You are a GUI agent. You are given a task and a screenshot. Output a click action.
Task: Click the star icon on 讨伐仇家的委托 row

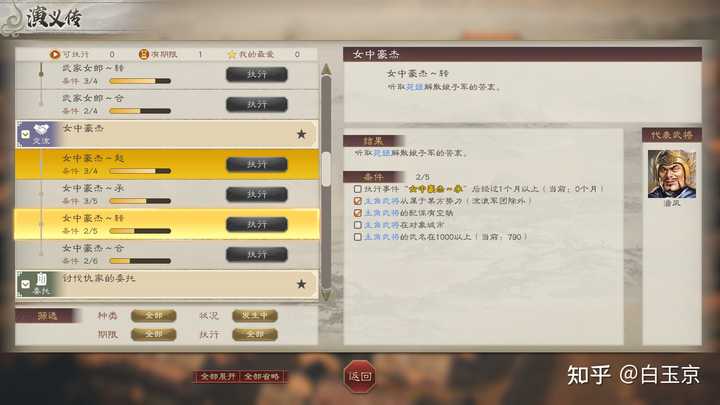pyautogui.click(x=301, y=284)
